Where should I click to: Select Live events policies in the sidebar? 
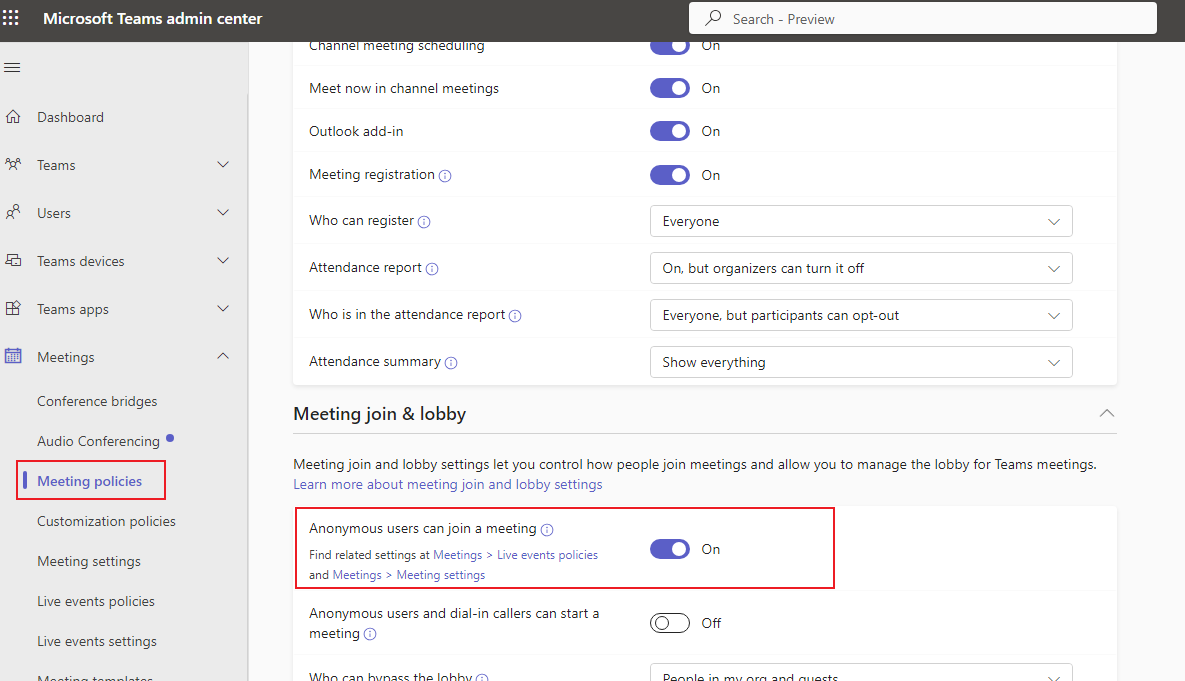click(x=95, y=601)
